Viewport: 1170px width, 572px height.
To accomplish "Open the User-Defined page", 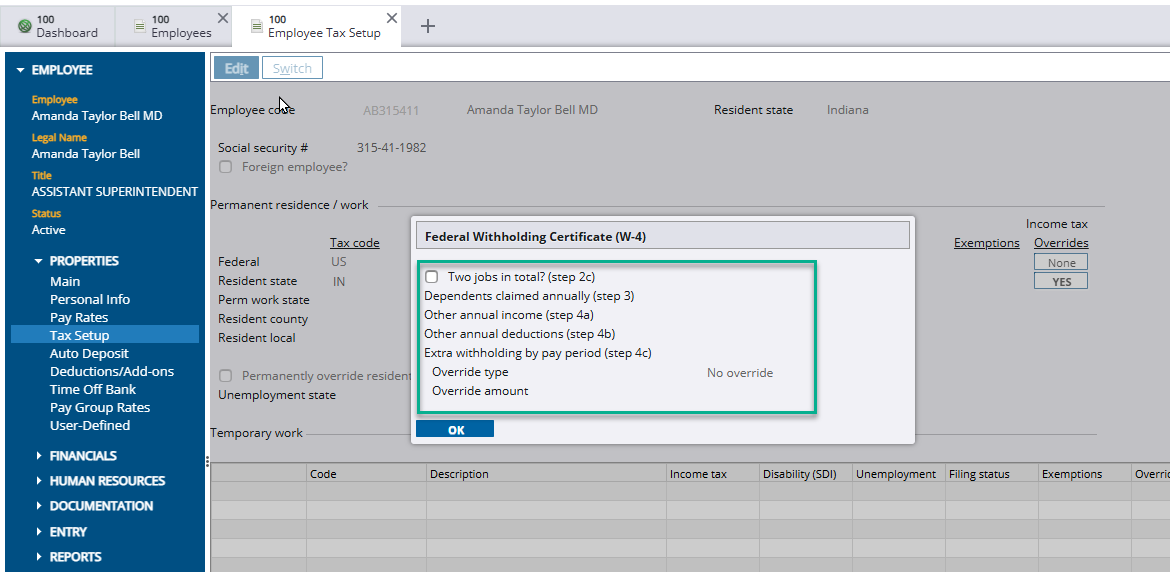I will (x=90, y=425).
